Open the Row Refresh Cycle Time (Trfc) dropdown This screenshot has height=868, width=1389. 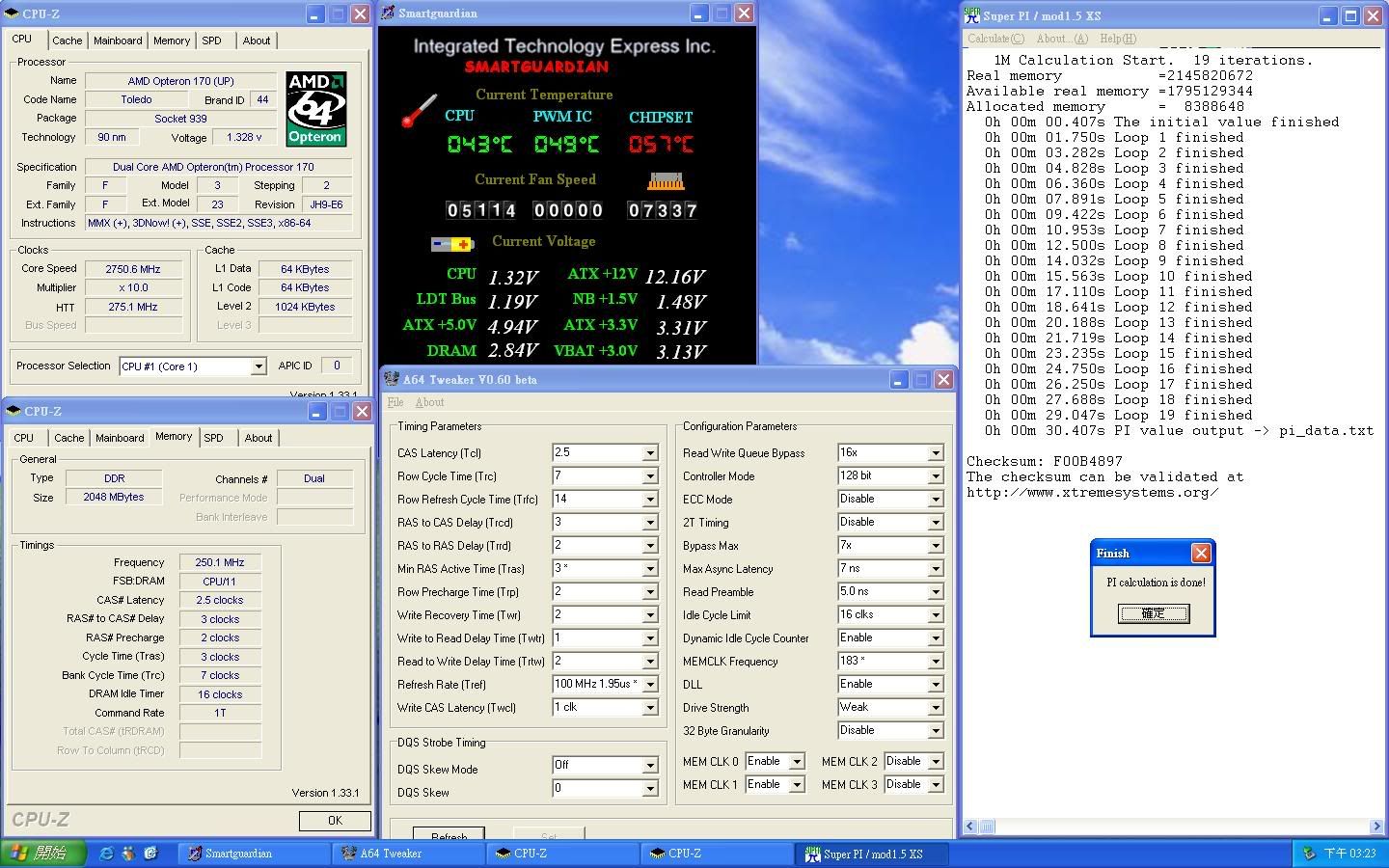pos(650,499)
